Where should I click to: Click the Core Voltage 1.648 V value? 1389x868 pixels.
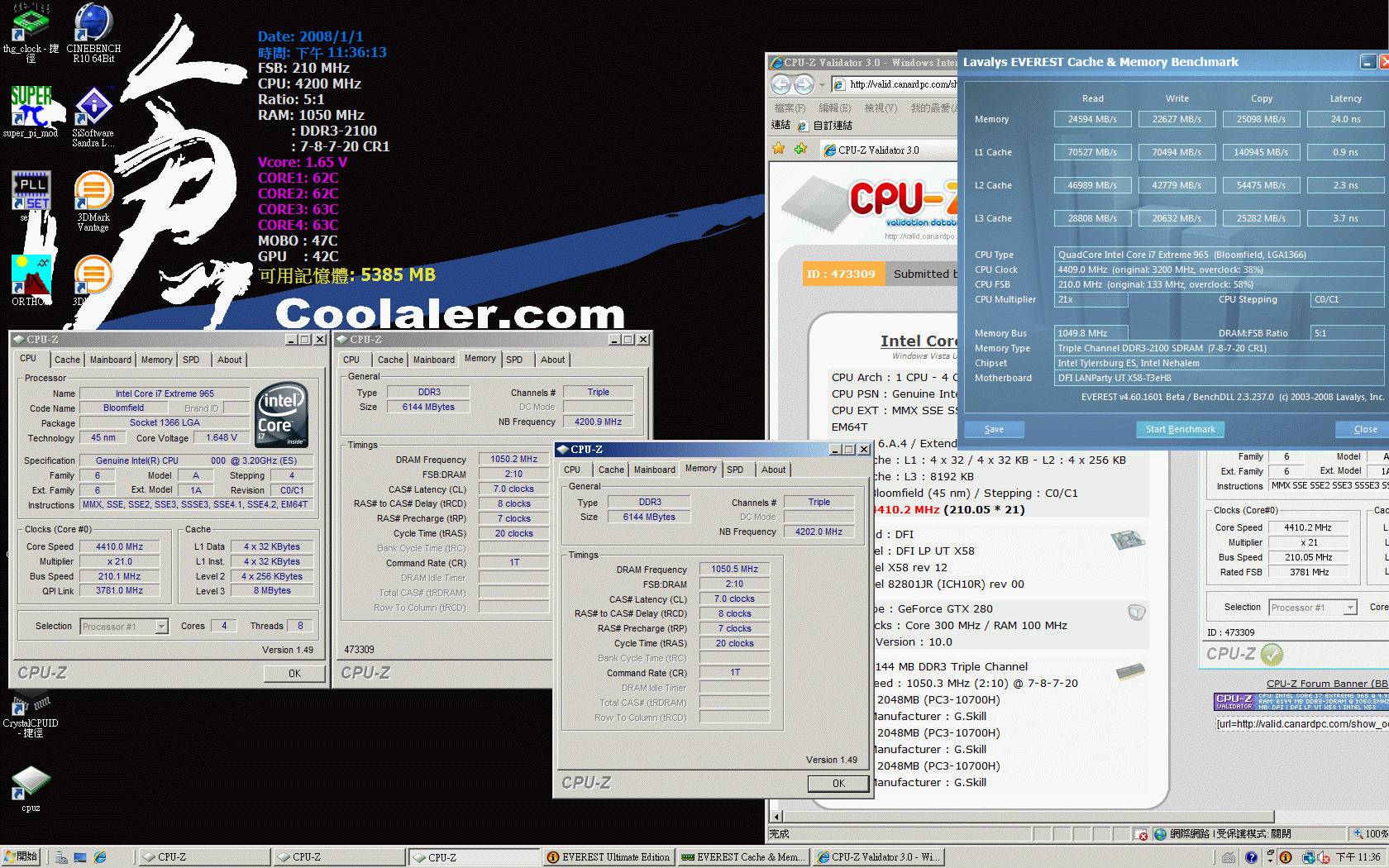point(222,438)
